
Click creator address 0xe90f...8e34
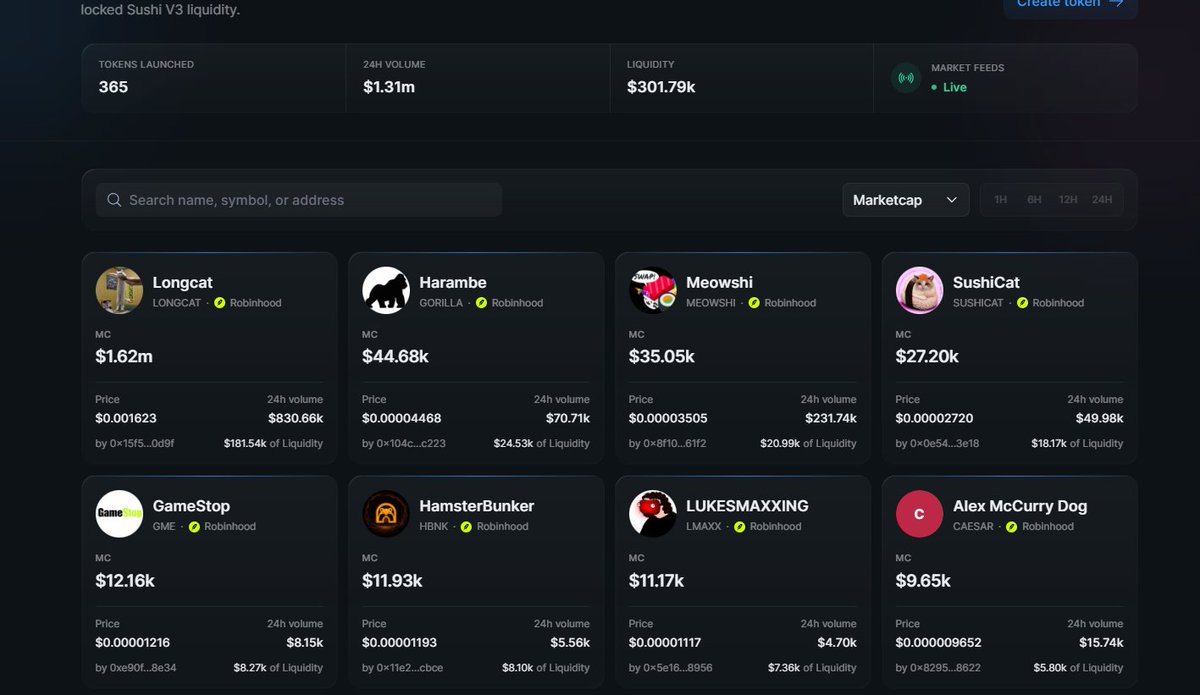click(x=143, y=667)
